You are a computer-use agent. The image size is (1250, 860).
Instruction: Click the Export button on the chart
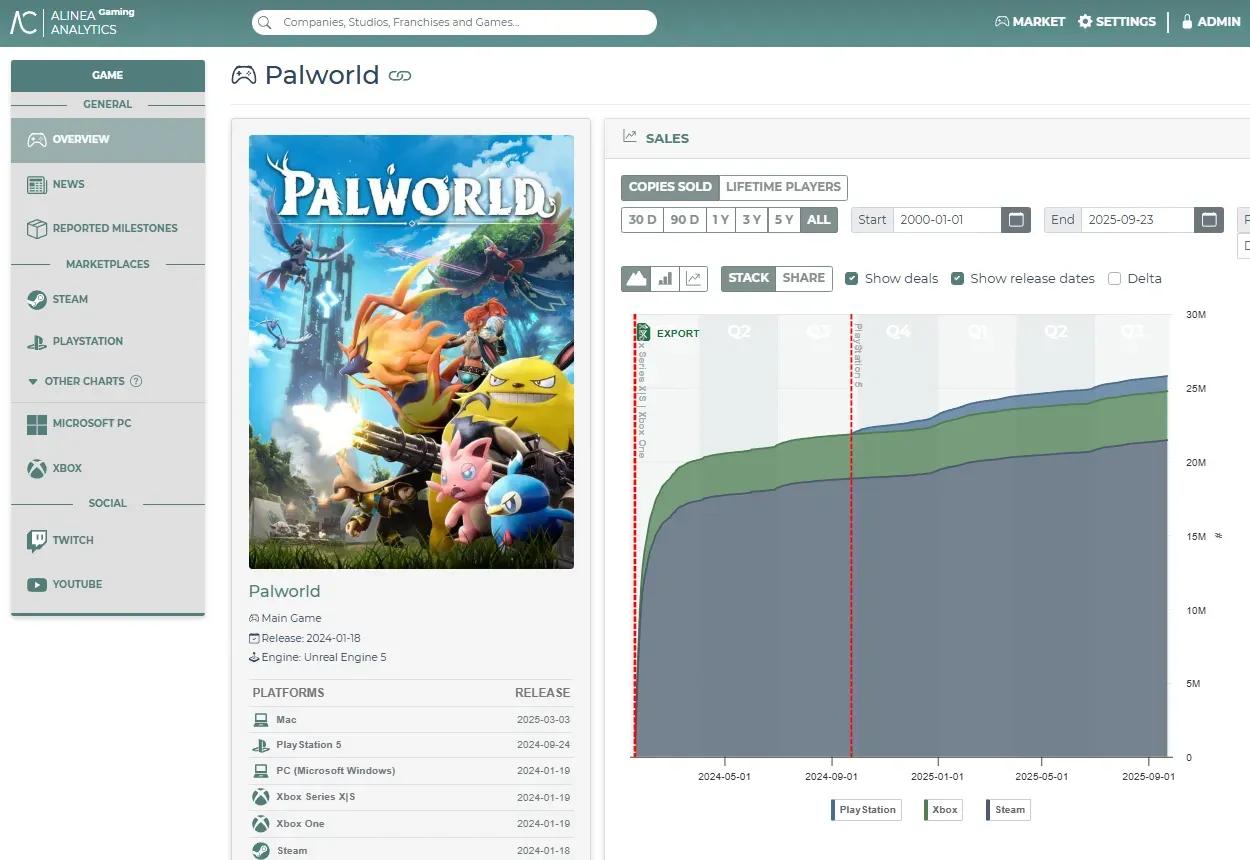(668, 333)
